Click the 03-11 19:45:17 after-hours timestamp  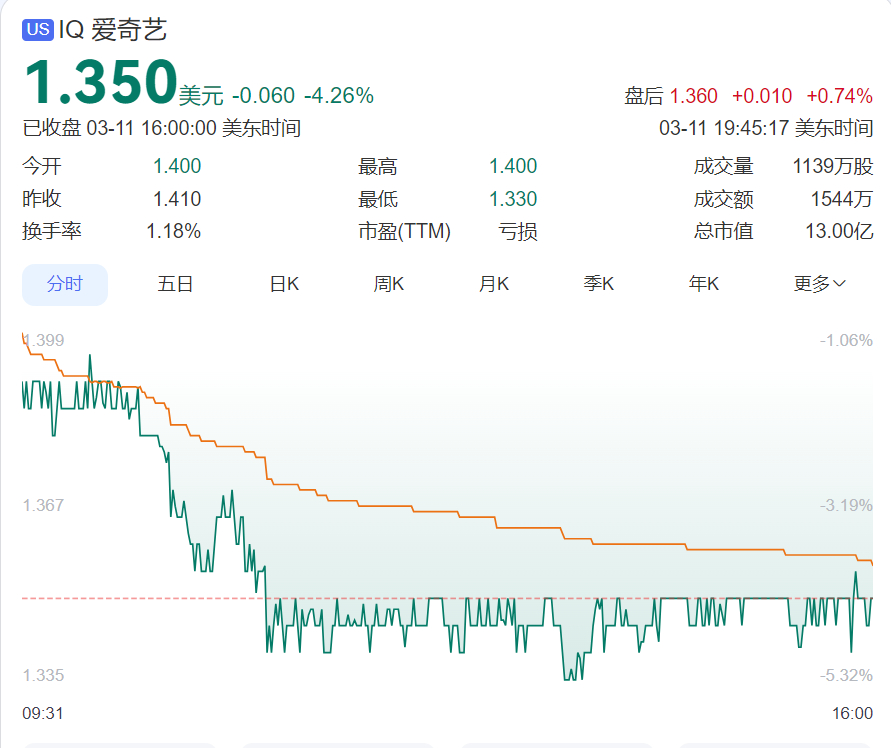[766, 128]
